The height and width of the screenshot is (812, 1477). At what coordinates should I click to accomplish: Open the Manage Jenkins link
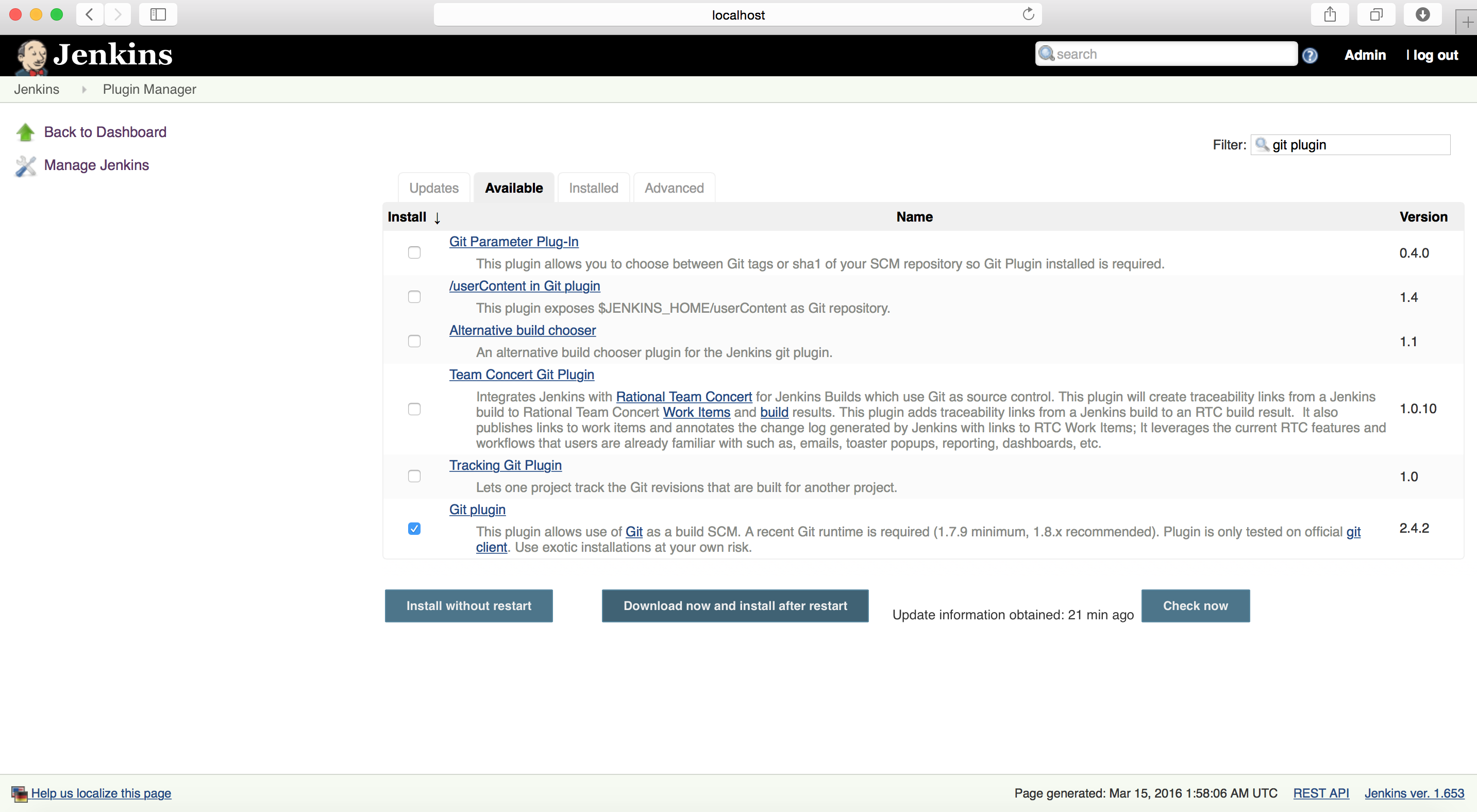(x=96, y=165)
